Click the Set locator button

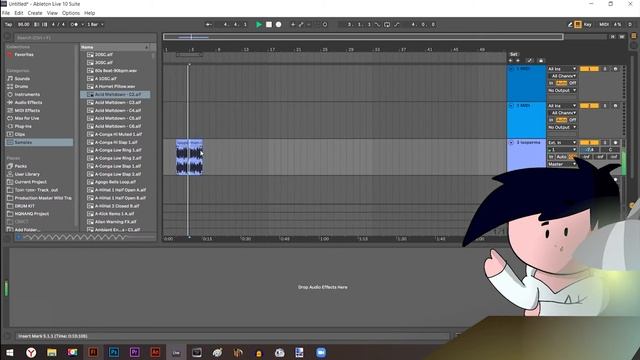click(x=513, y=54)
